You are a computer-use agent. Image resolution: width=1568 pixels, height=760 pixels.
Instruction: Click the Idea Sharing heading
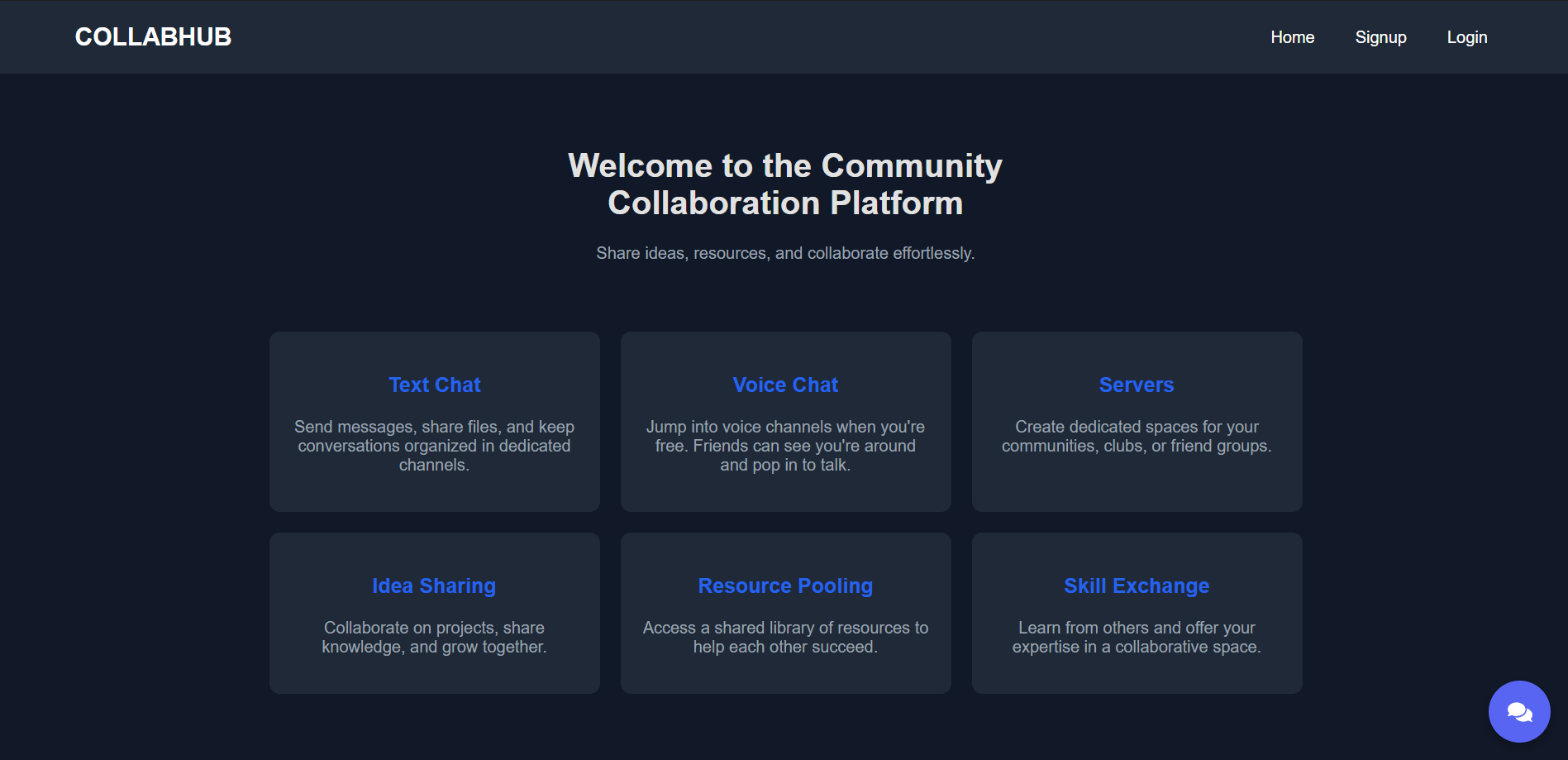pyautogui.click(x=434, y=586)
